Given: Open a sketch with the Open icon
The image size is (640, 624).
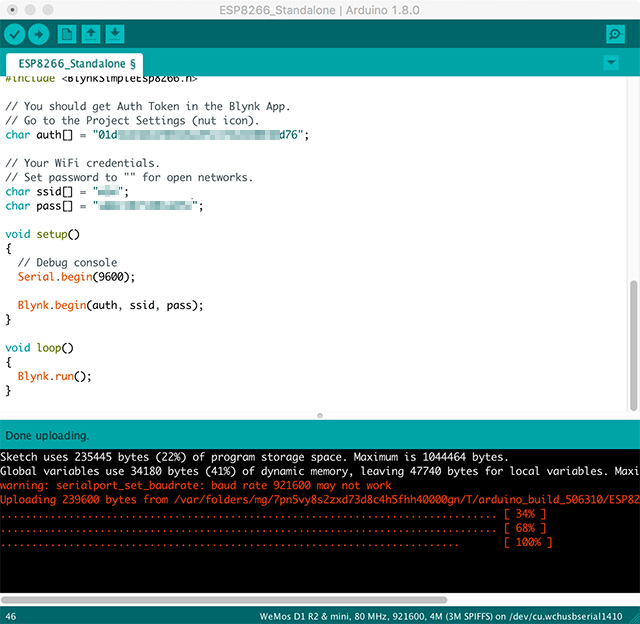Looking at the screenshot, I should 91,34.
